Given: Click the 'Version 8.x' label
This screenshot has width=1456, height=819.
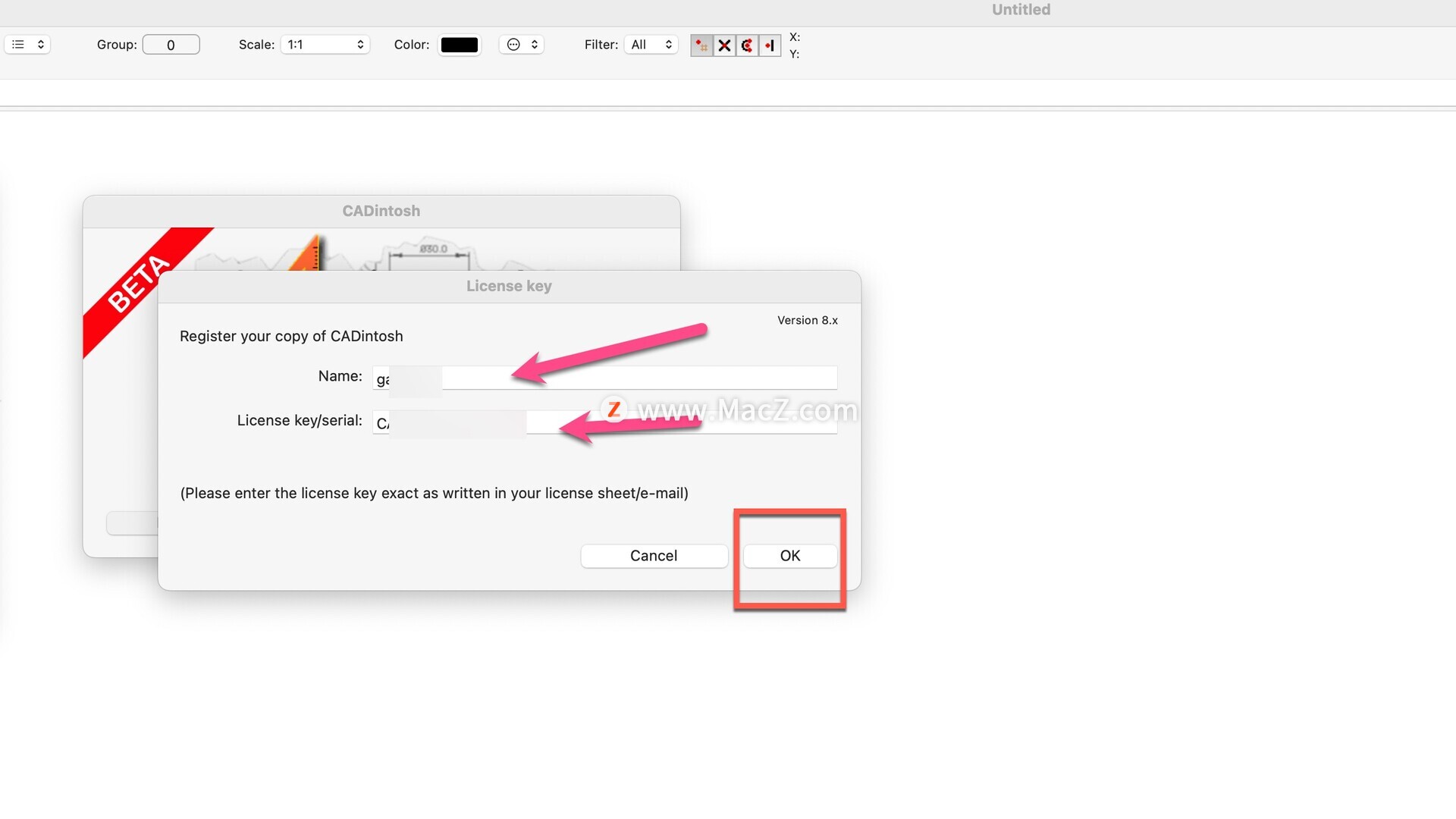Looking at the screenshot, I should click(x=808, y=321).
